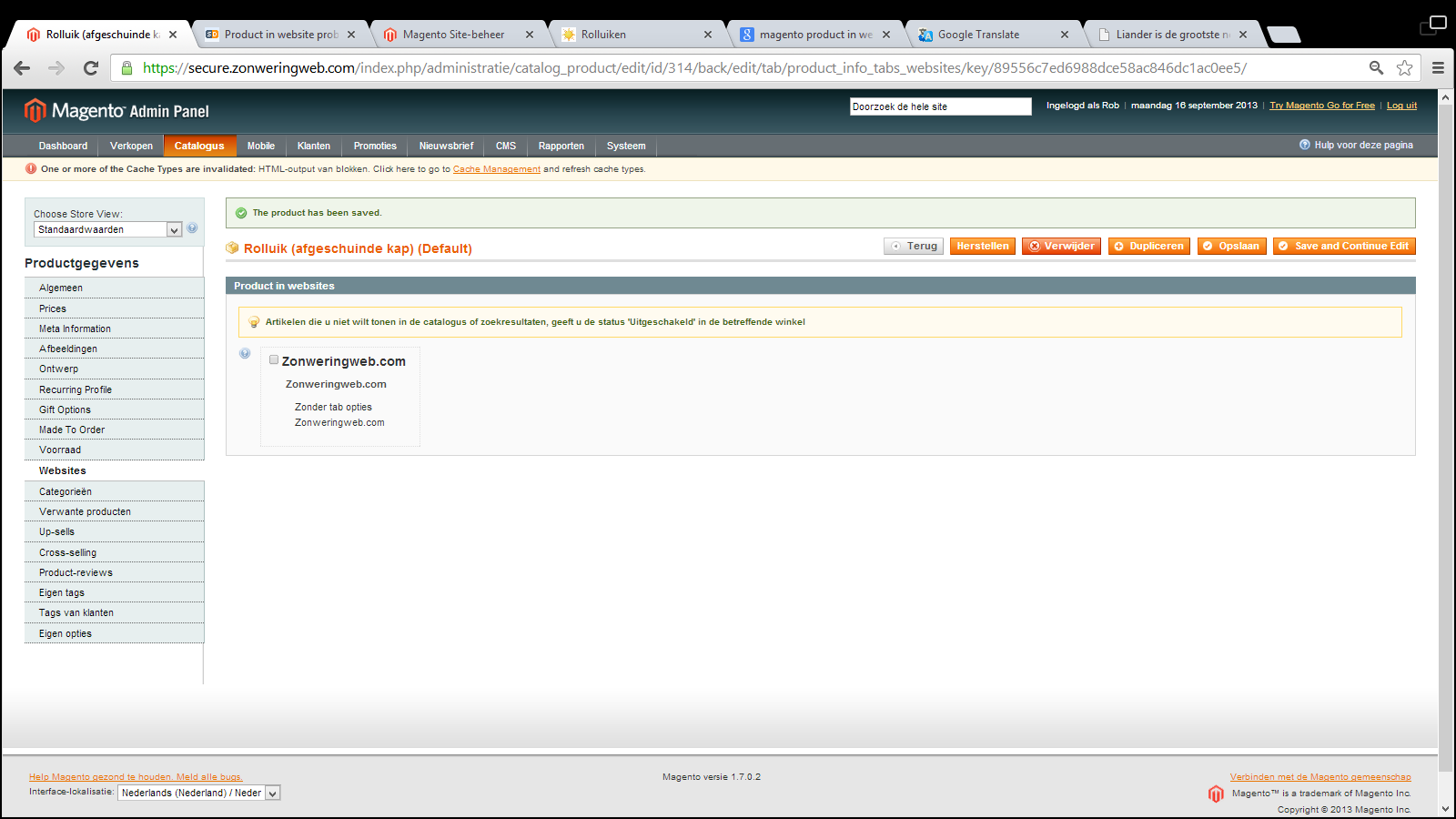The height and width of the screenshot is (819, 1456).
Task: Click the product cube icon near title
Action: [232, 248]
